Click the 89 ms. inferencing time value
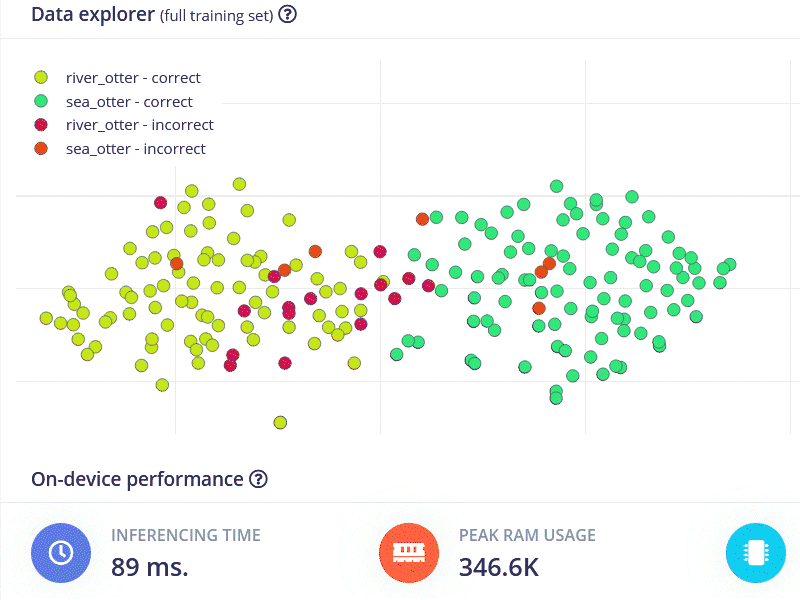This screenshot has height=600, width=800. click(x=149, y=567)
